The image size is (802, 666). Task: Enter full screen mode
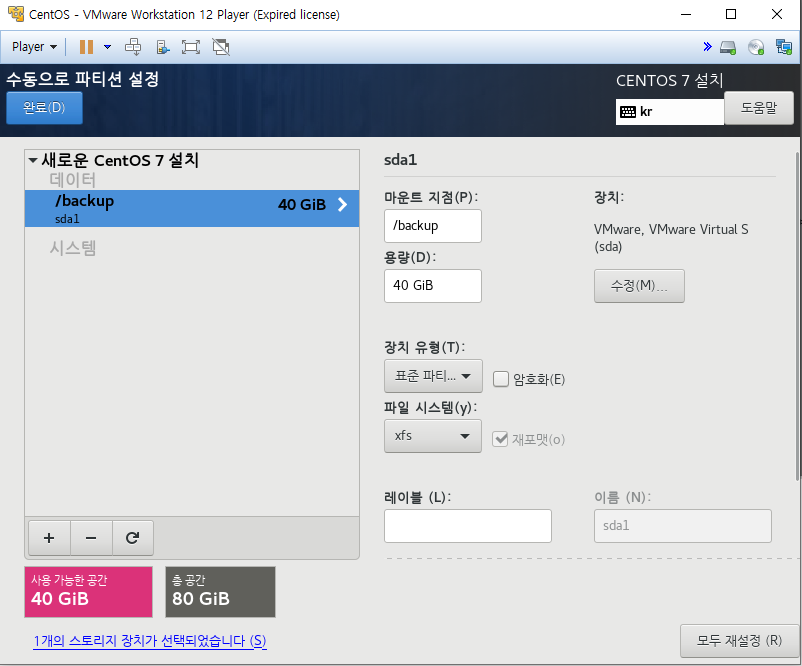pos(191,47)
